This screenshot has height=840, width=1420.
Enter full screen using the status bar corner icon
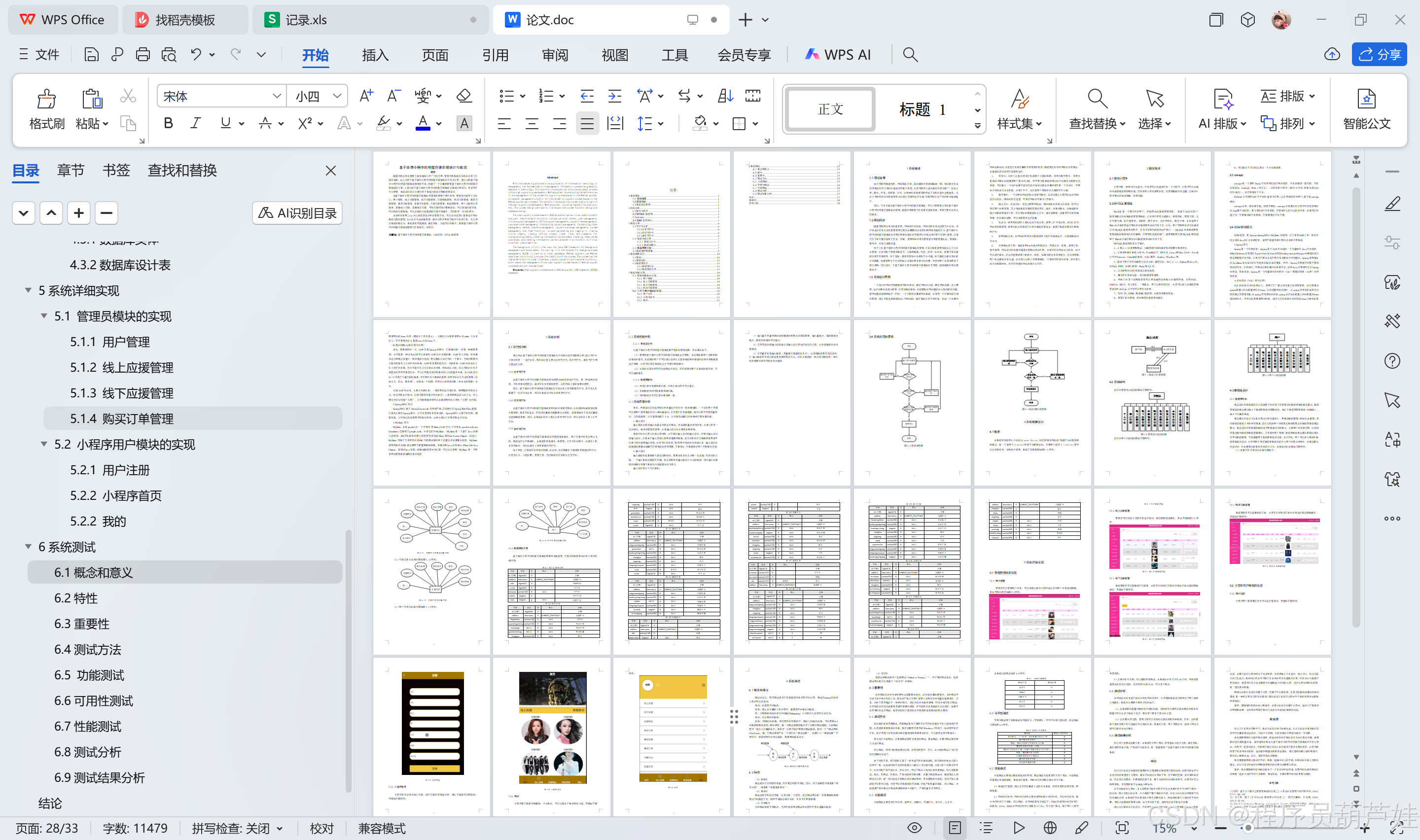[x=1396, y=828]
